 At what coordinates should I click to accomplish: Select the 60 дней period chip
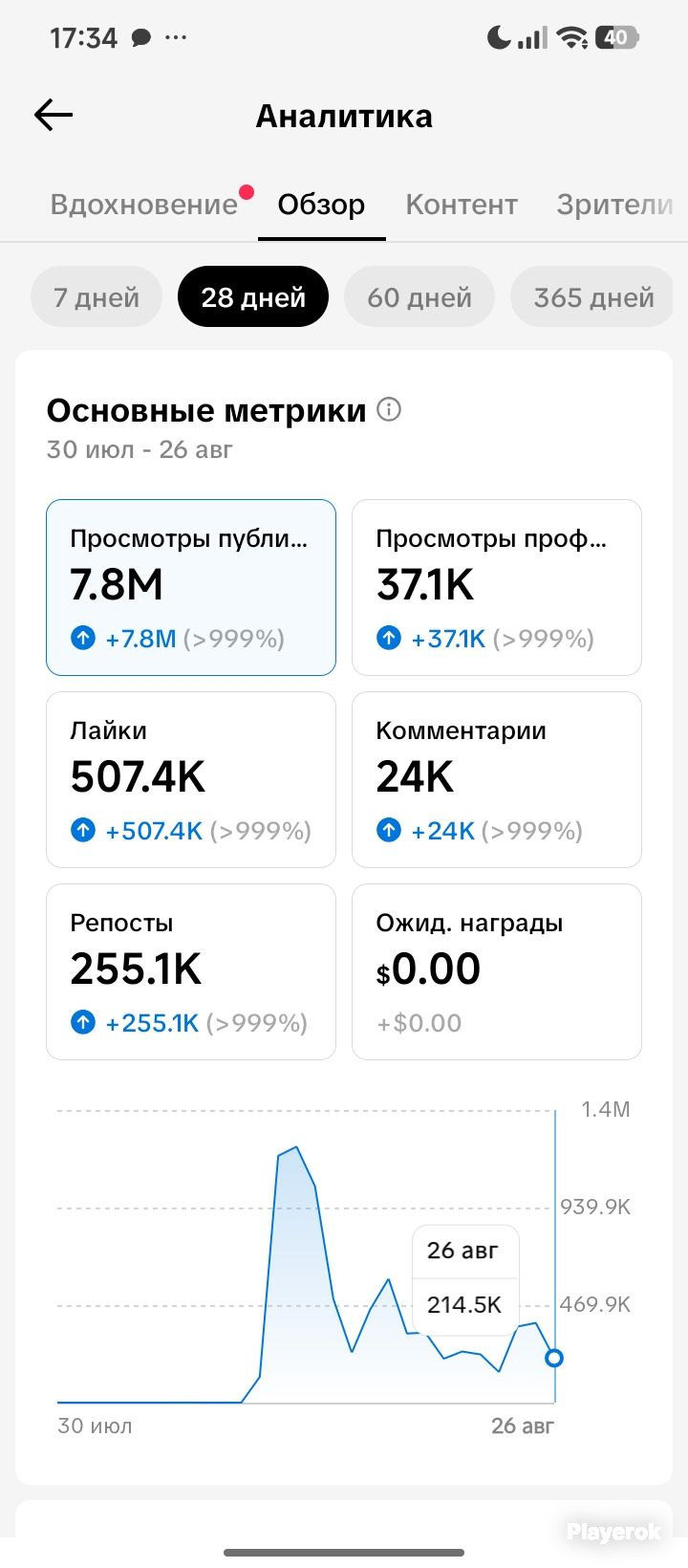tap(419, 296)
